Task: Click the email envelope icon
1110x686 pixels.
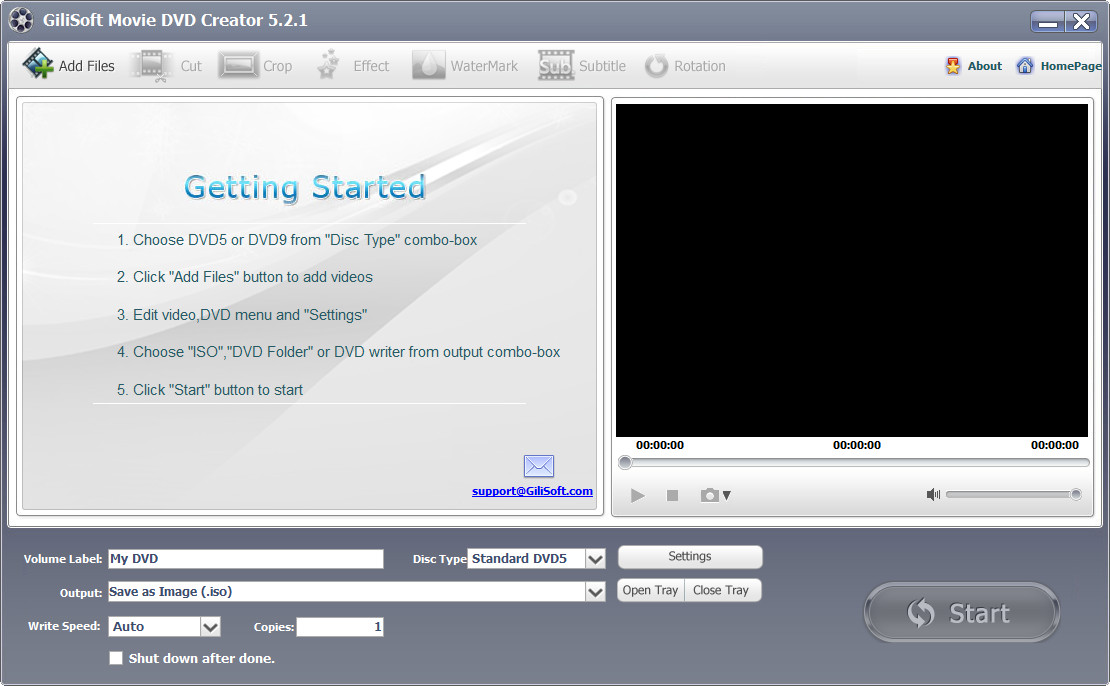Action: pos(539,466)
